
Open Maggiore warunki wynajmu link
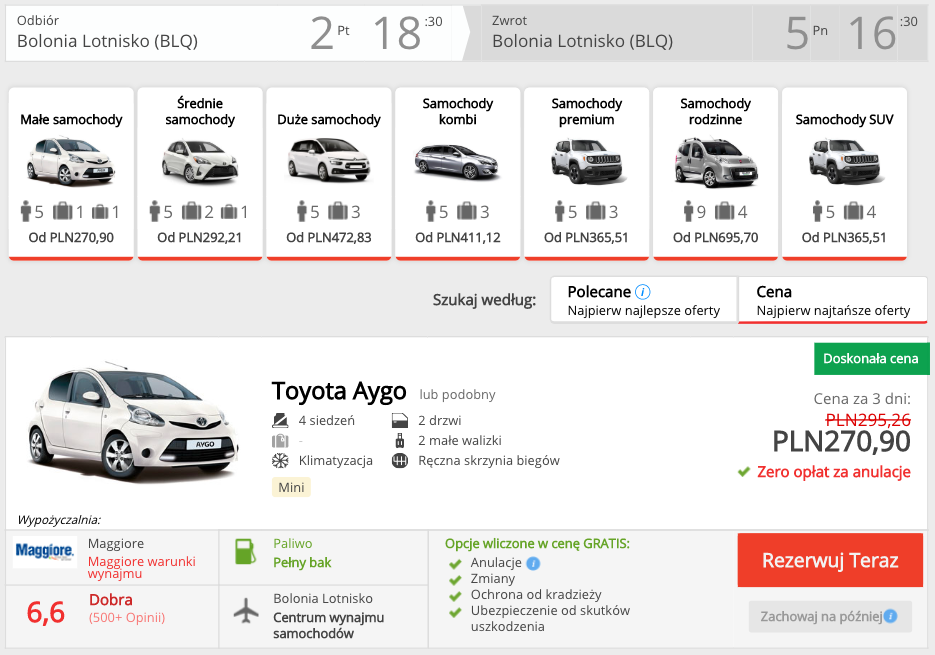coord(141,567)
